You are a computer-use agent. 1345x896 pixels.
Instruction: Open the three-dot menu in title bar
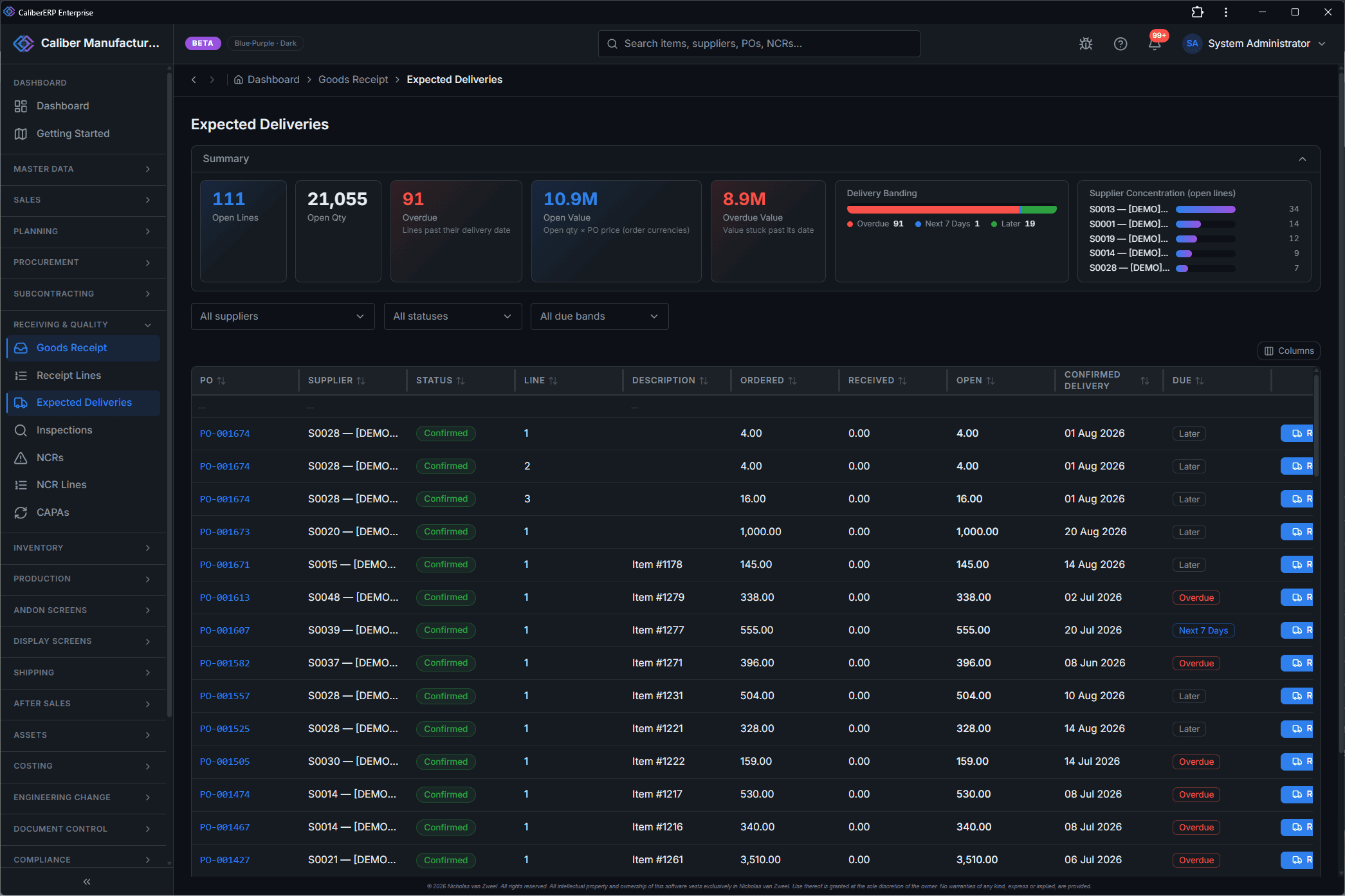[1226, 12]
